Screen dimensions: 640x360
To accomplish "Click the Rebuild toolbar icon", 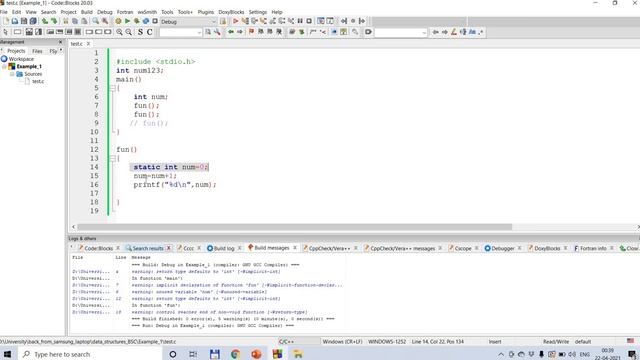I will tap(146, 21).
